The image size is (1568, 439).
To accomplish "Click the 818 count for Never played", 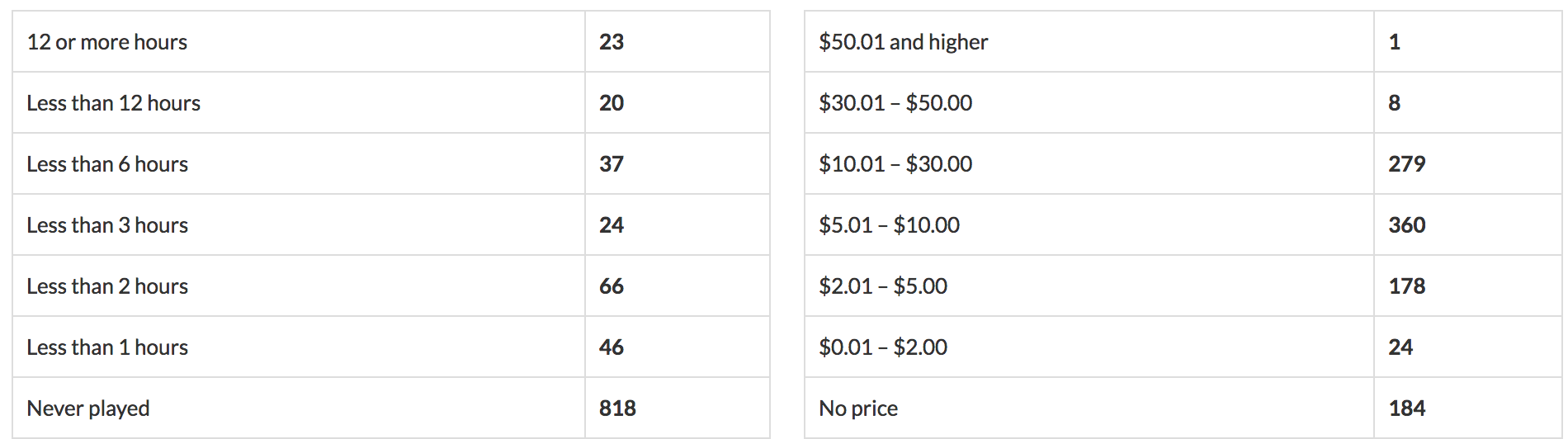I will [617, 408].
